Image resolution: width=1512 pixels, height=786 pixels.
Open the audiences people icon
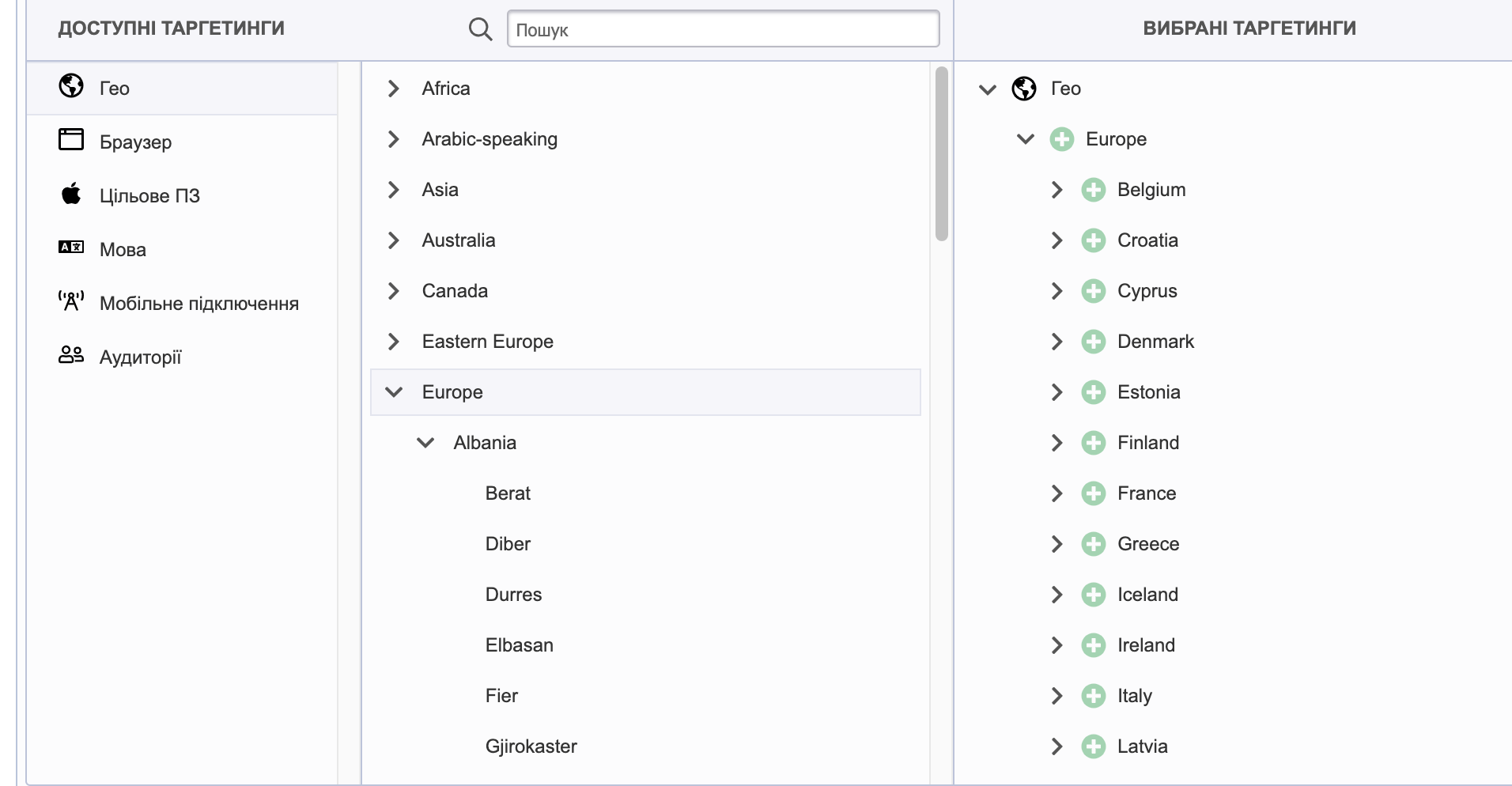[71, 355]
